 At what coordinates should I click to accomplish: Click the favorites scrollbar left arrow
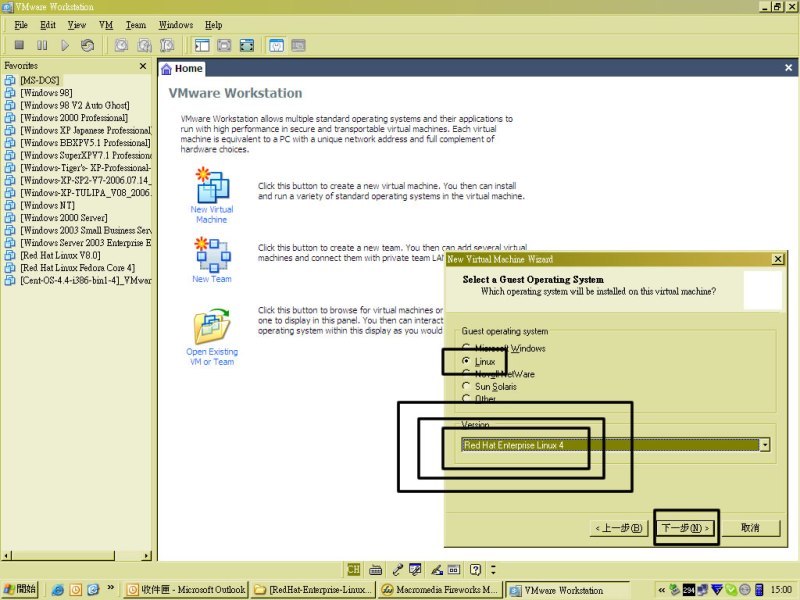[7, 556]
